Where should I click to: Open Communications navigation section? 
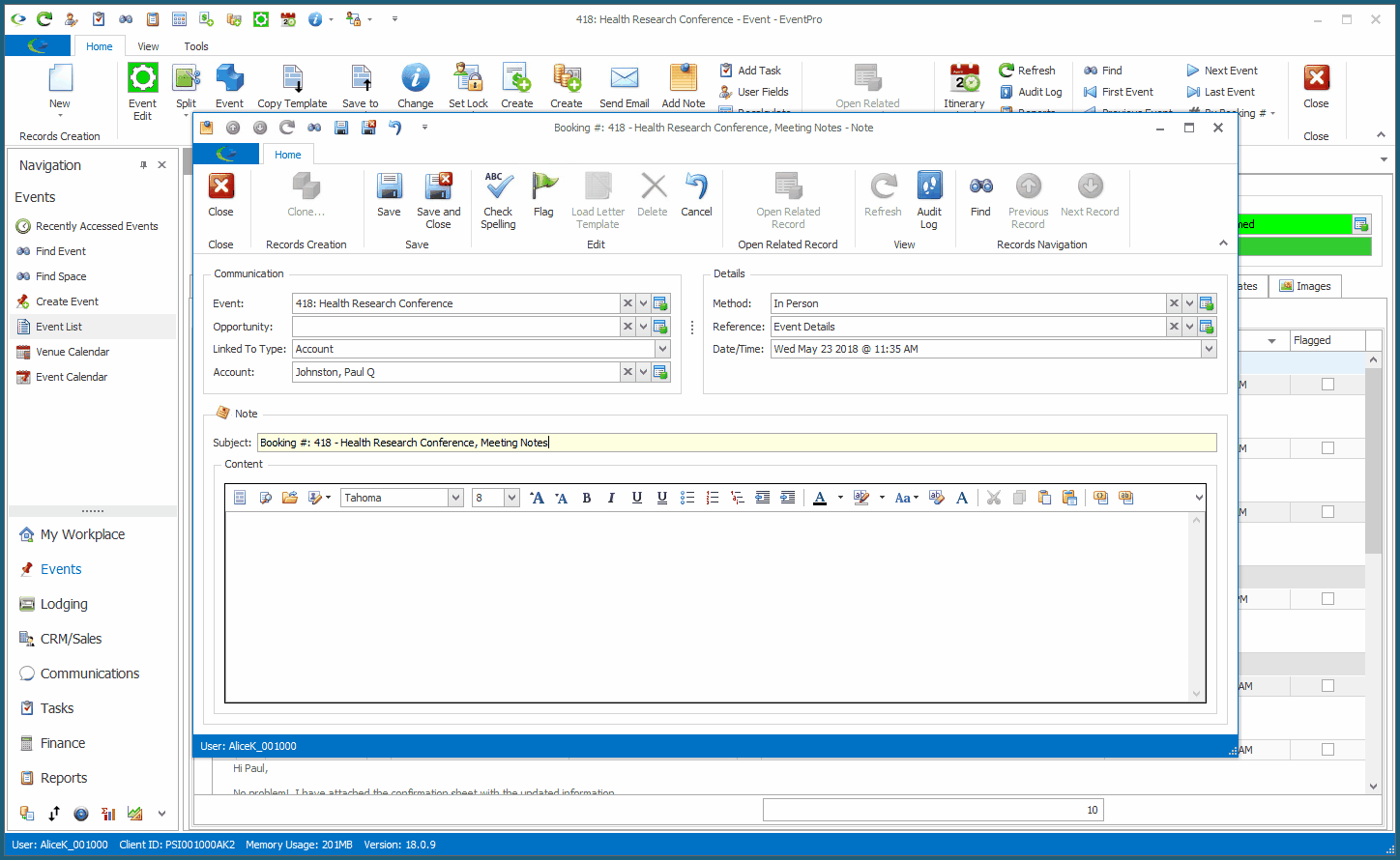pyautogui.click(x=90, y=674)
